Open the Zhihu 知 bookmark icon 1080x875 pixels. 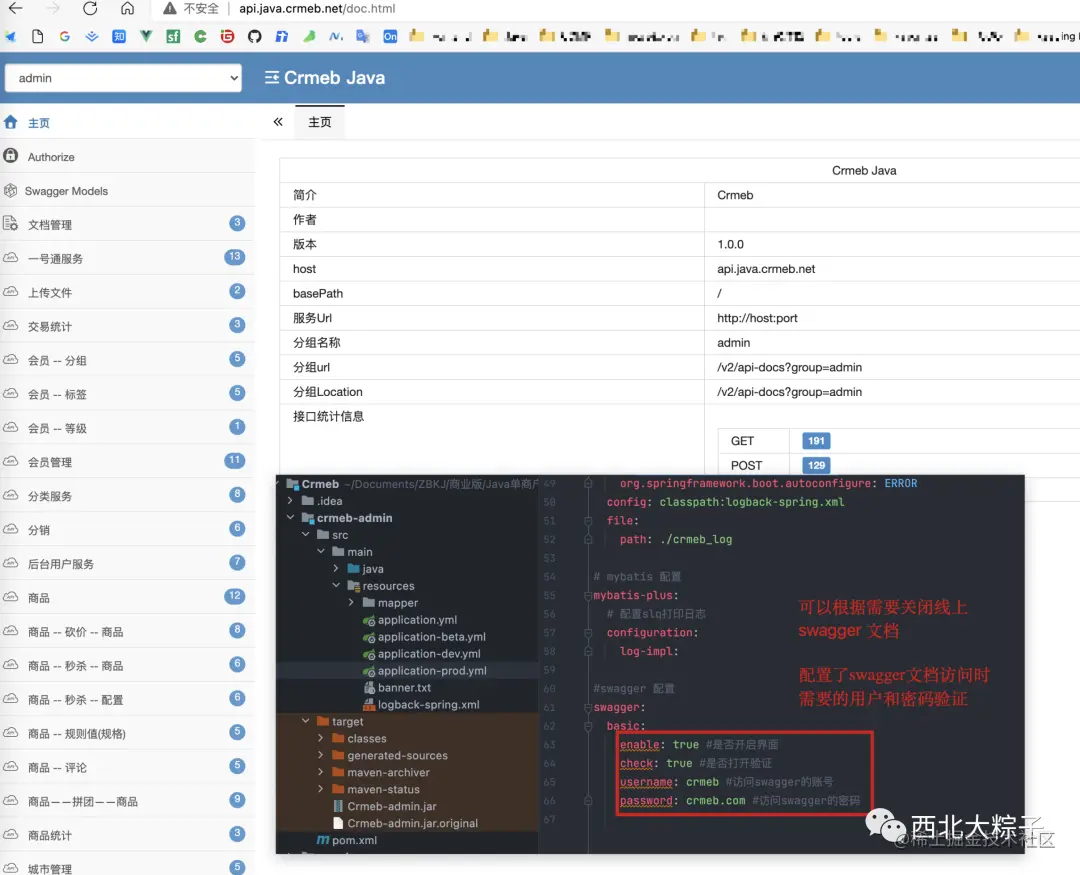pyautogui.click(x=118, y=37)
